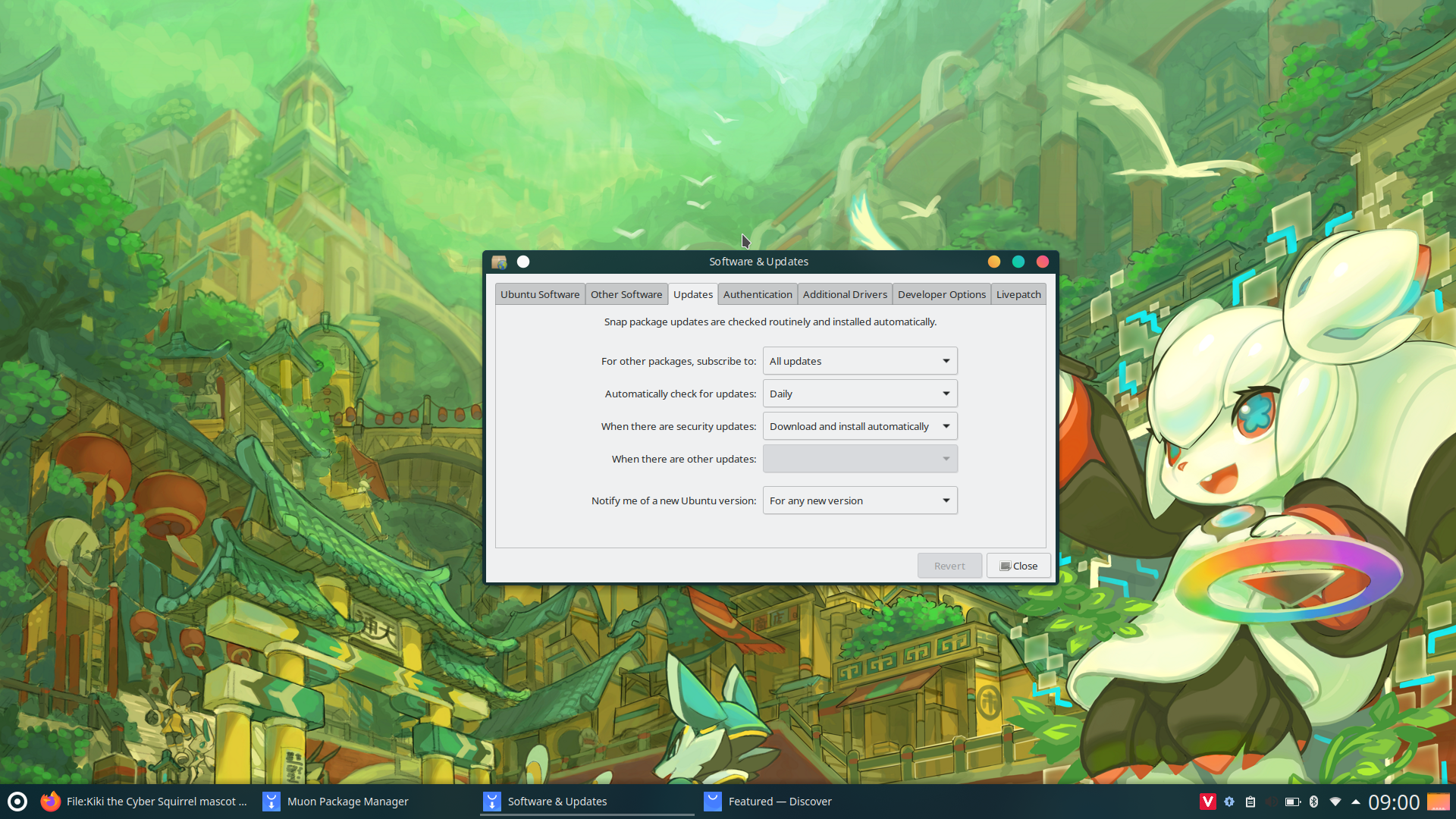
Task: Click the Revert button
Action: [x=949, y=566]
